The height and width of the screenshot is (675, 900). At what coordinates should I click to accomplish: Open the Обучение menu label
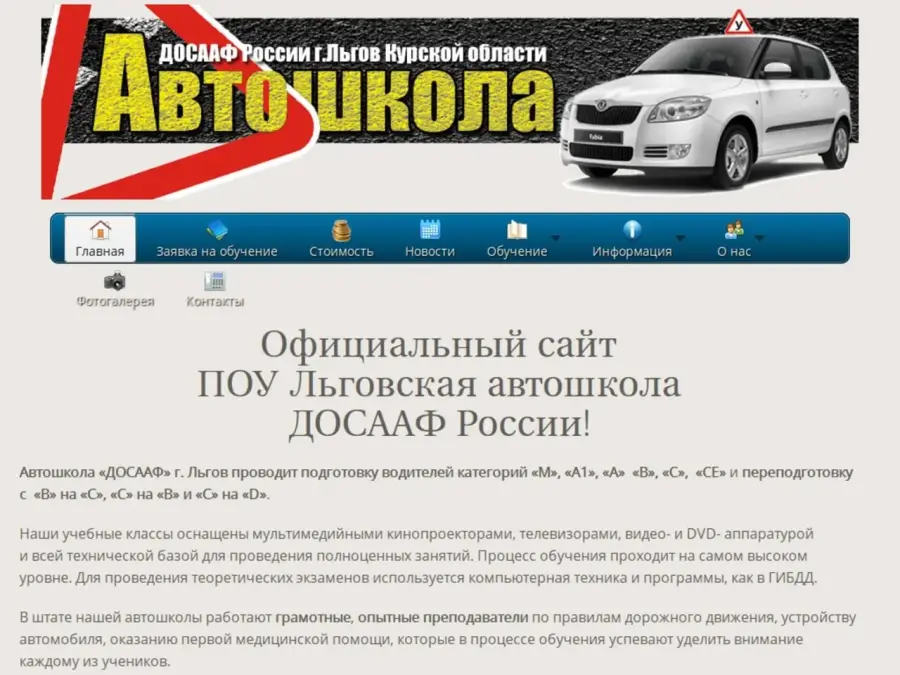517,251
